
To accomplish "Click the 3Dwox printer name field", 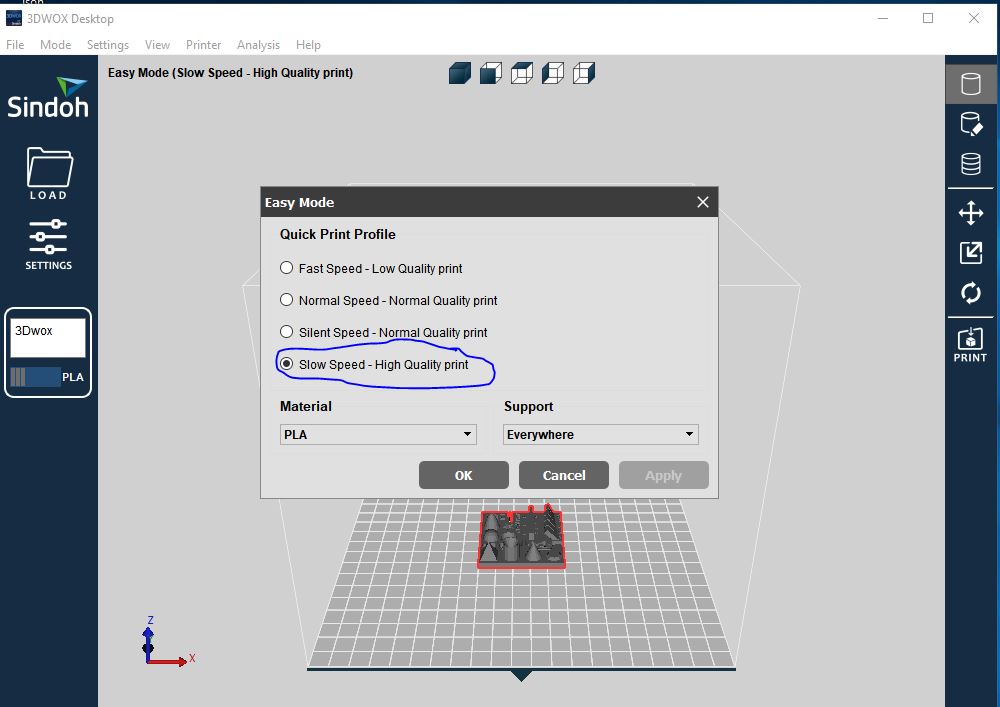I will (47, 338).
